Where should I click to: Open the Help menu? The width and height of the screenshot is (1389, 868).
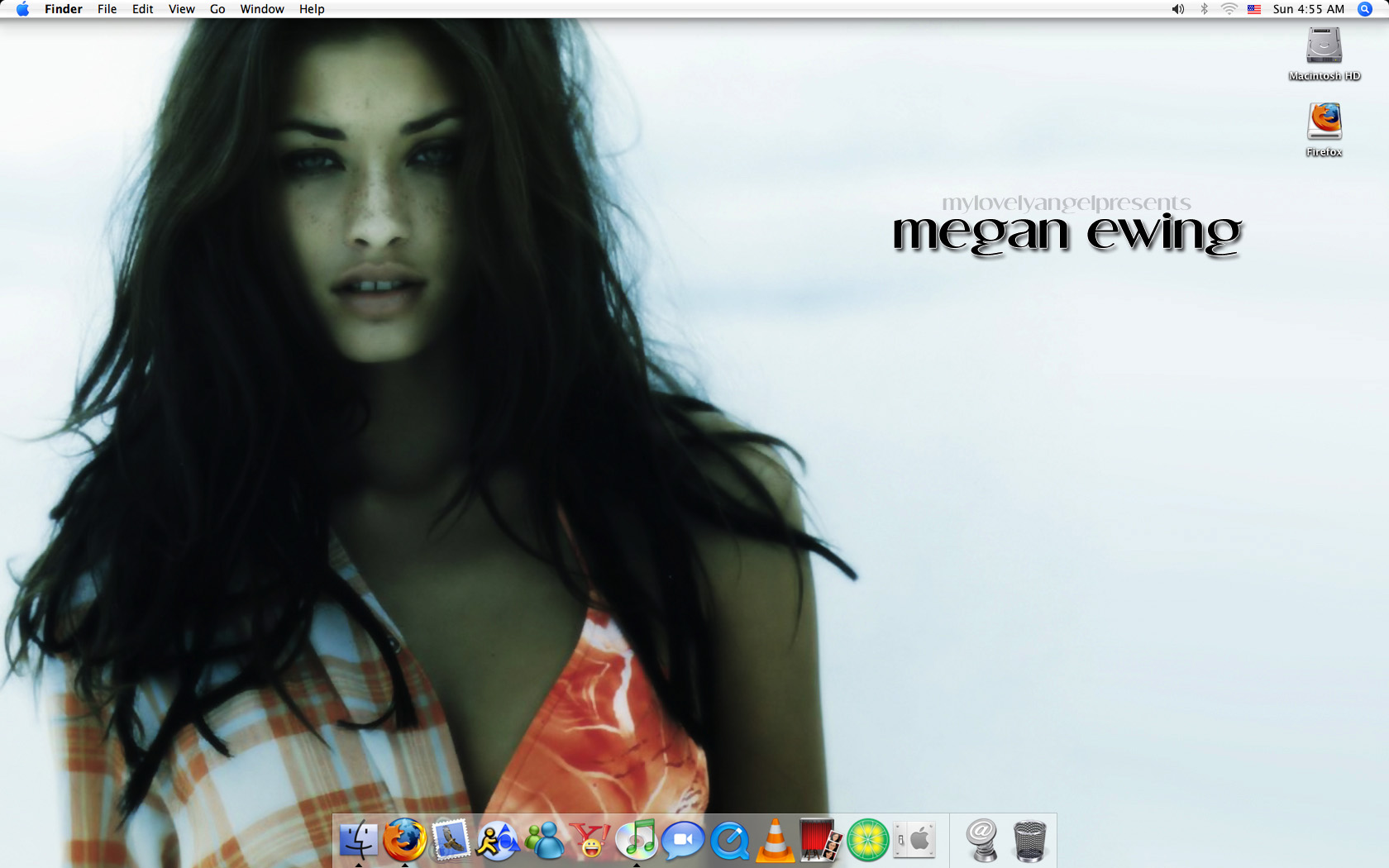[x=312, y=9]
